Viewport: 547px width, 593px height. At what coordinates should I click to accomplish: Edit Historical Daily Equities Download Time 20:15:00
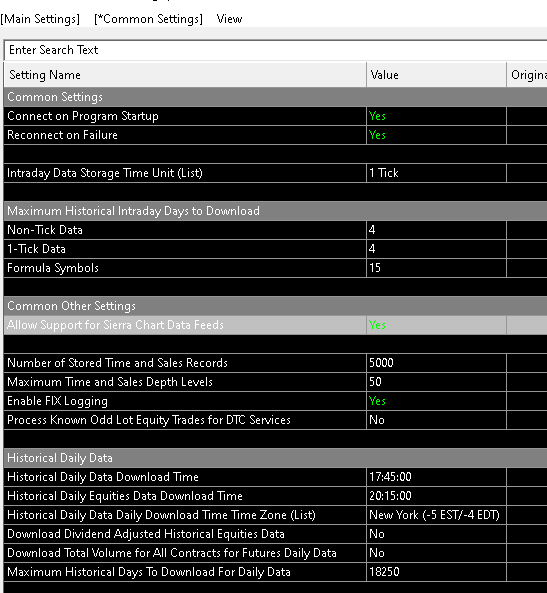coord(436,496)
